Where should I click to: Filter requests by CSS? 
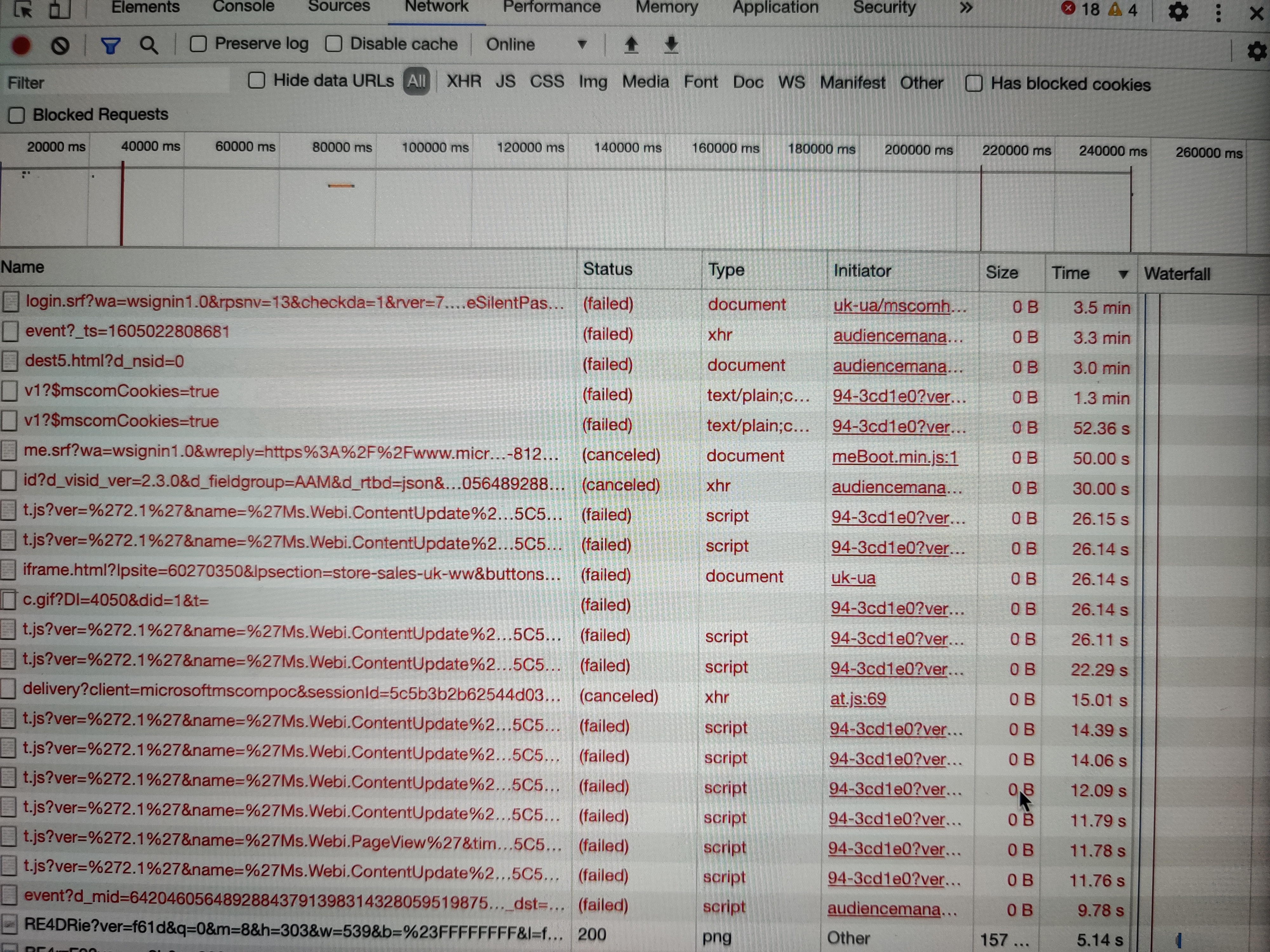(x=547, y=82)
